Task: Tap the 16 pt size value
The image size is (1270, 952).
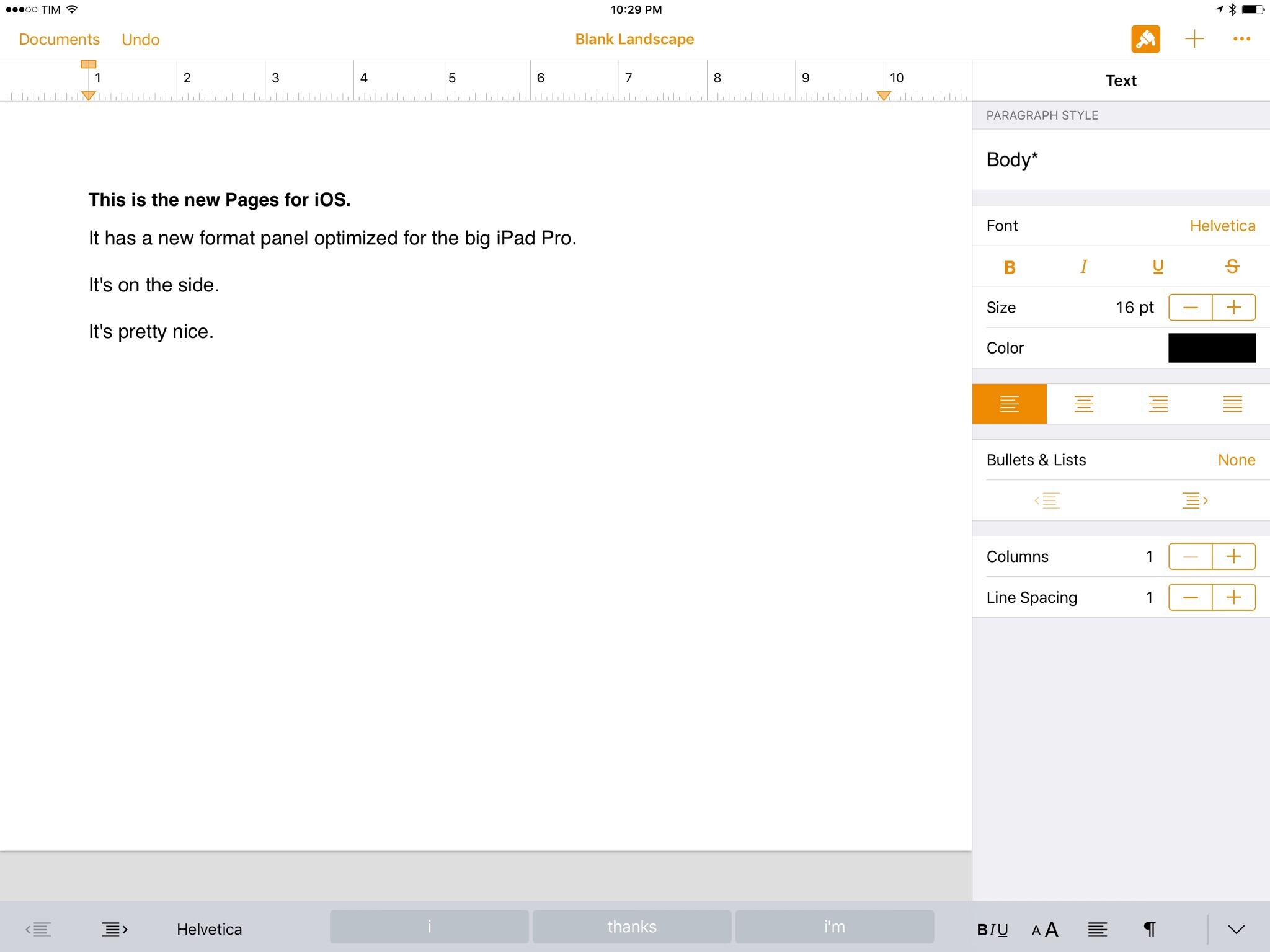Action: (1135, 308)
